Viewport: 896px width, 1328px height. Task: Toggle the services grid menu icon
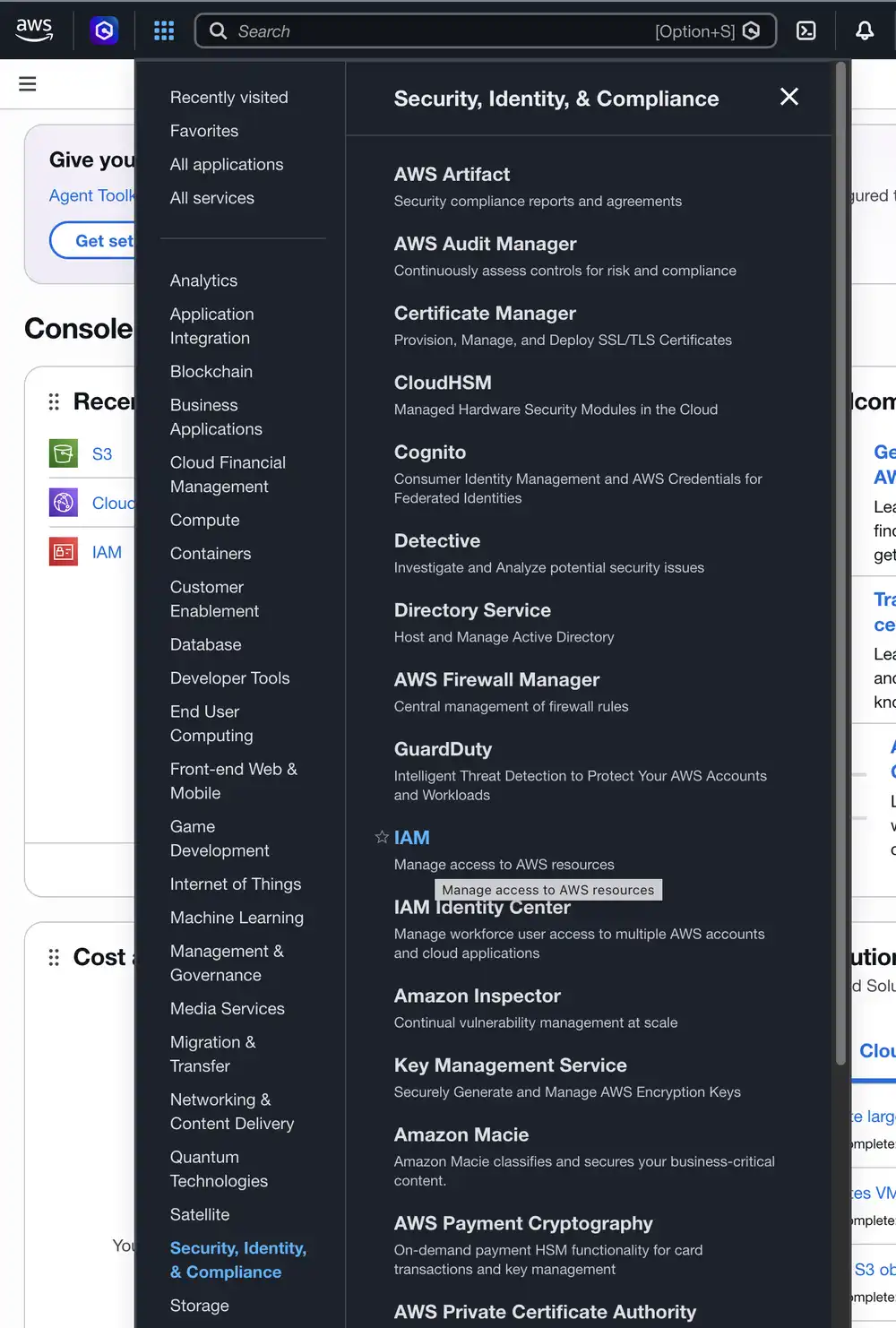pyautogui.click(x=164, y=31)
